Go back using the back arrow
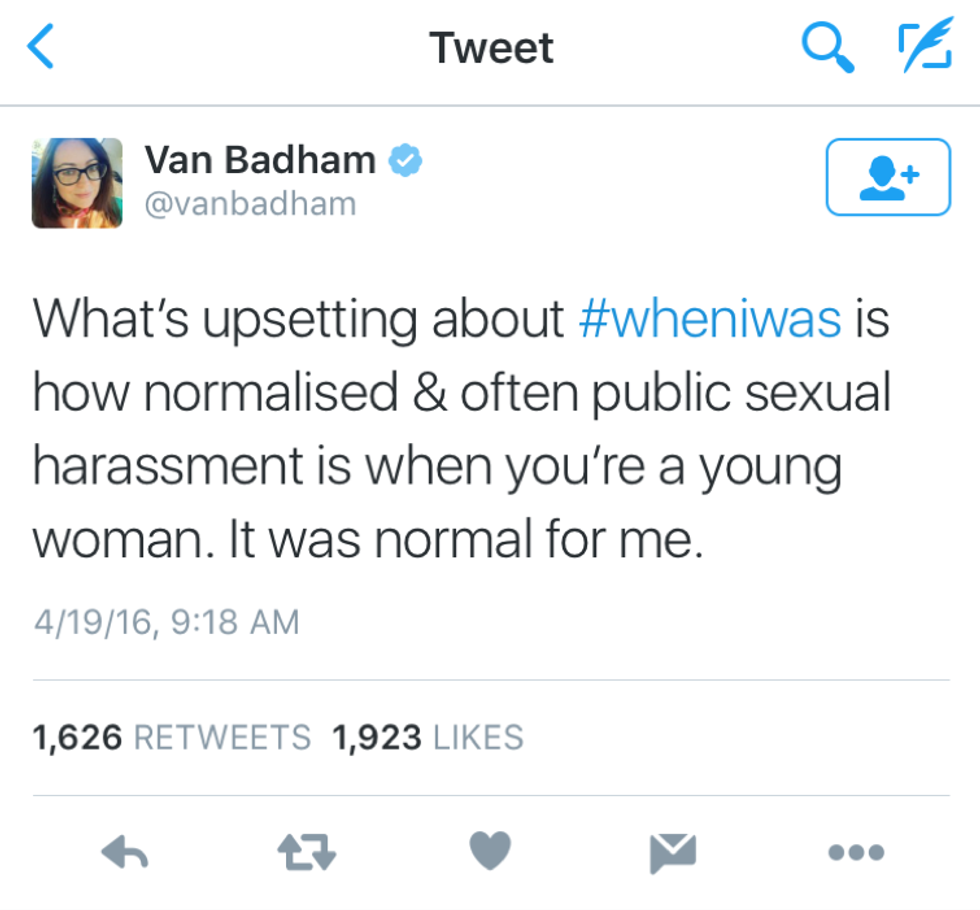The height and width of the screenshot is (910, 980). pos(40,47)
